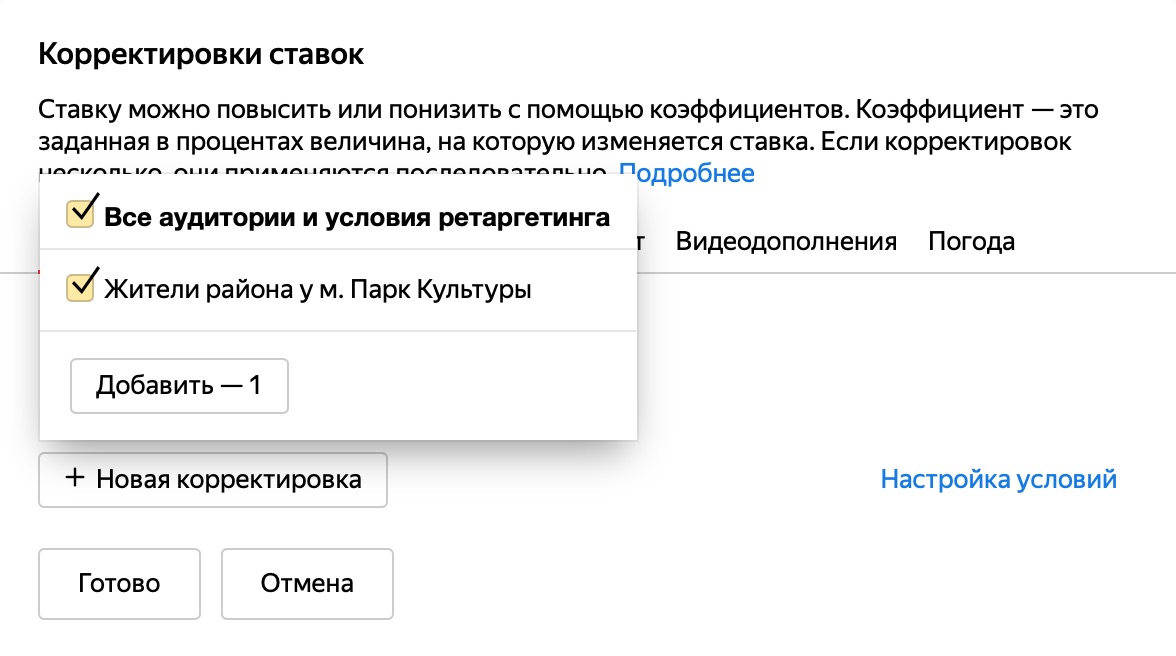Click the "Добавить — 1" button
The image size is (1176, 656).
tap(179, 385)
